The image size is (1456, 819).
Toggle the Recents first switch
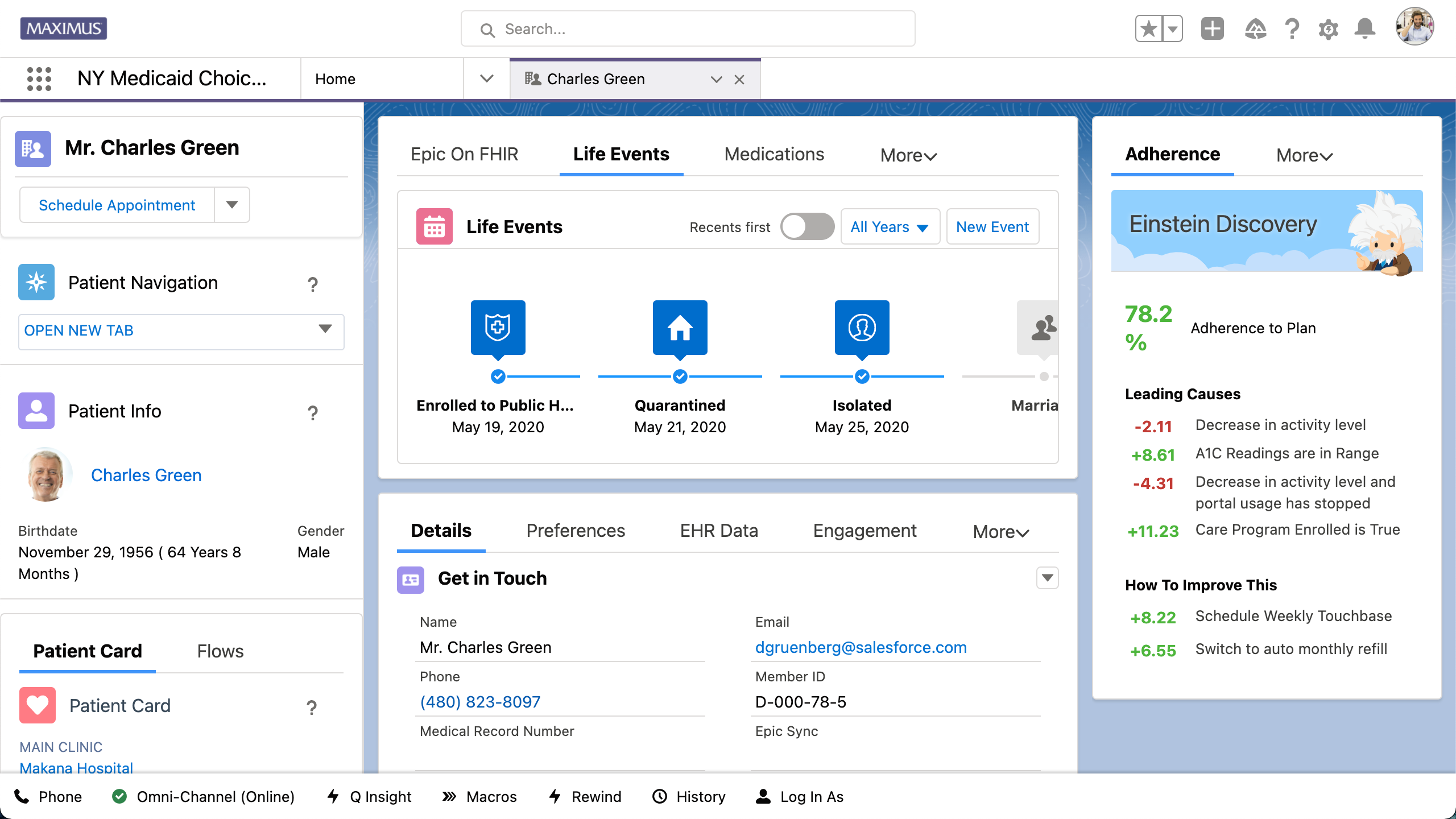(807, 227)
